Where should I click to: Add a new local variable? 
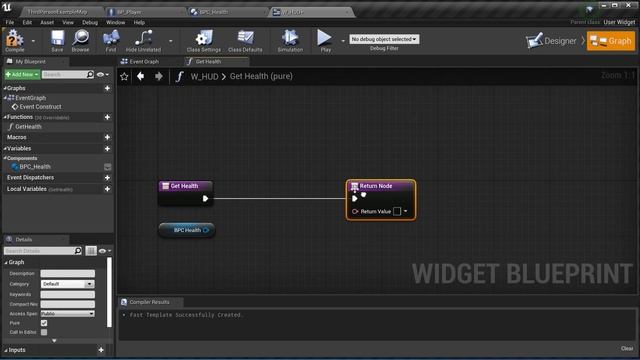tap(107, 189)
